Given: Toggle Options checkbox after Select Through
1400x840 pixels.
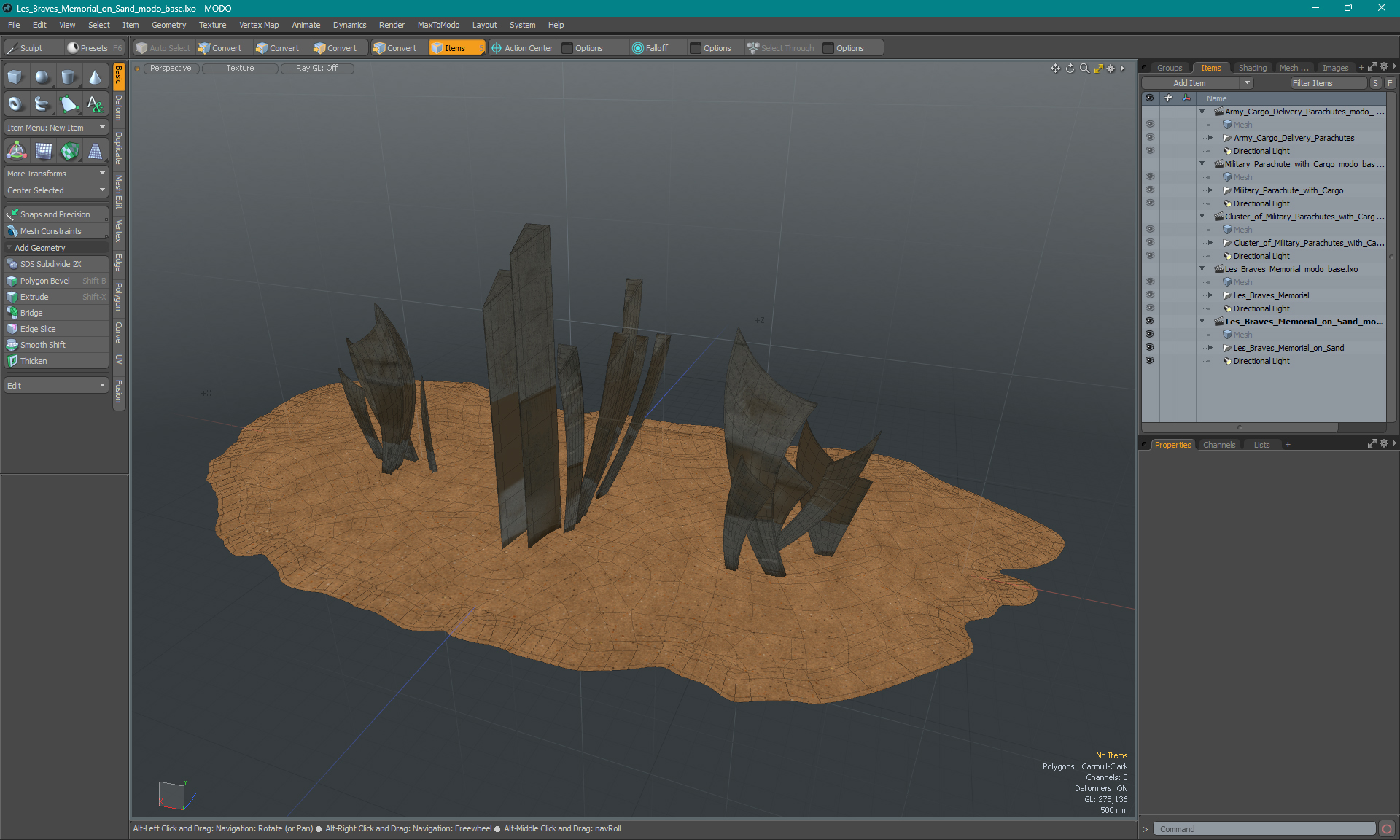Looking at the screenshot, I should (828, 48).
